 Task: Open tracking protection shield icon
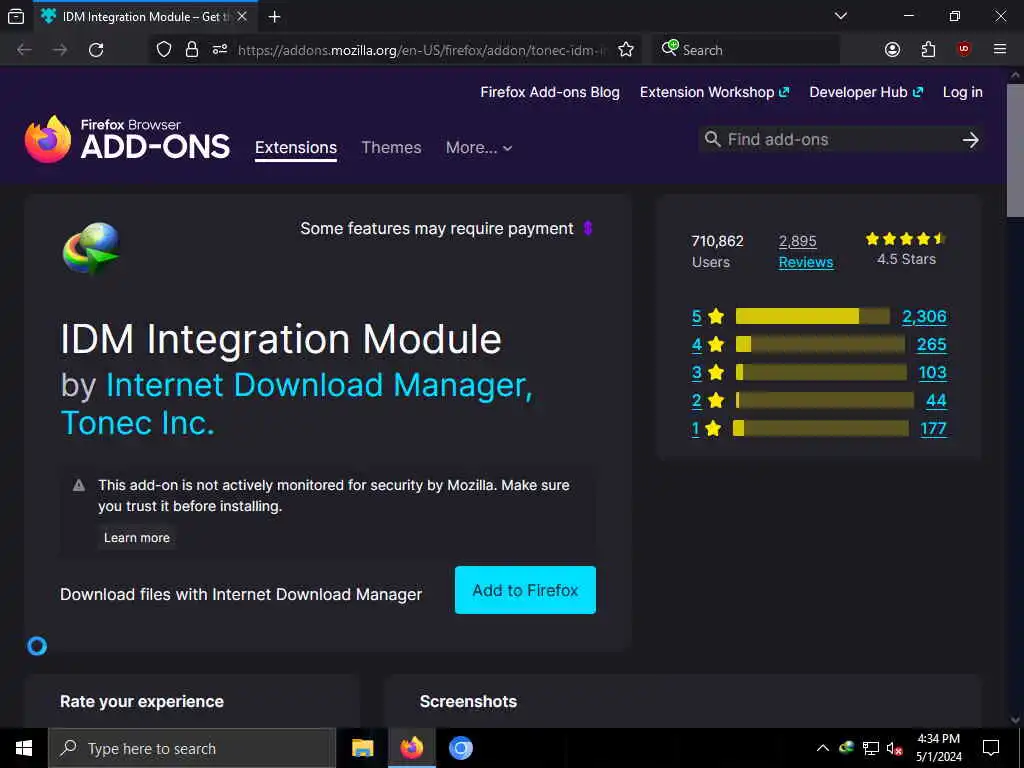164,50
